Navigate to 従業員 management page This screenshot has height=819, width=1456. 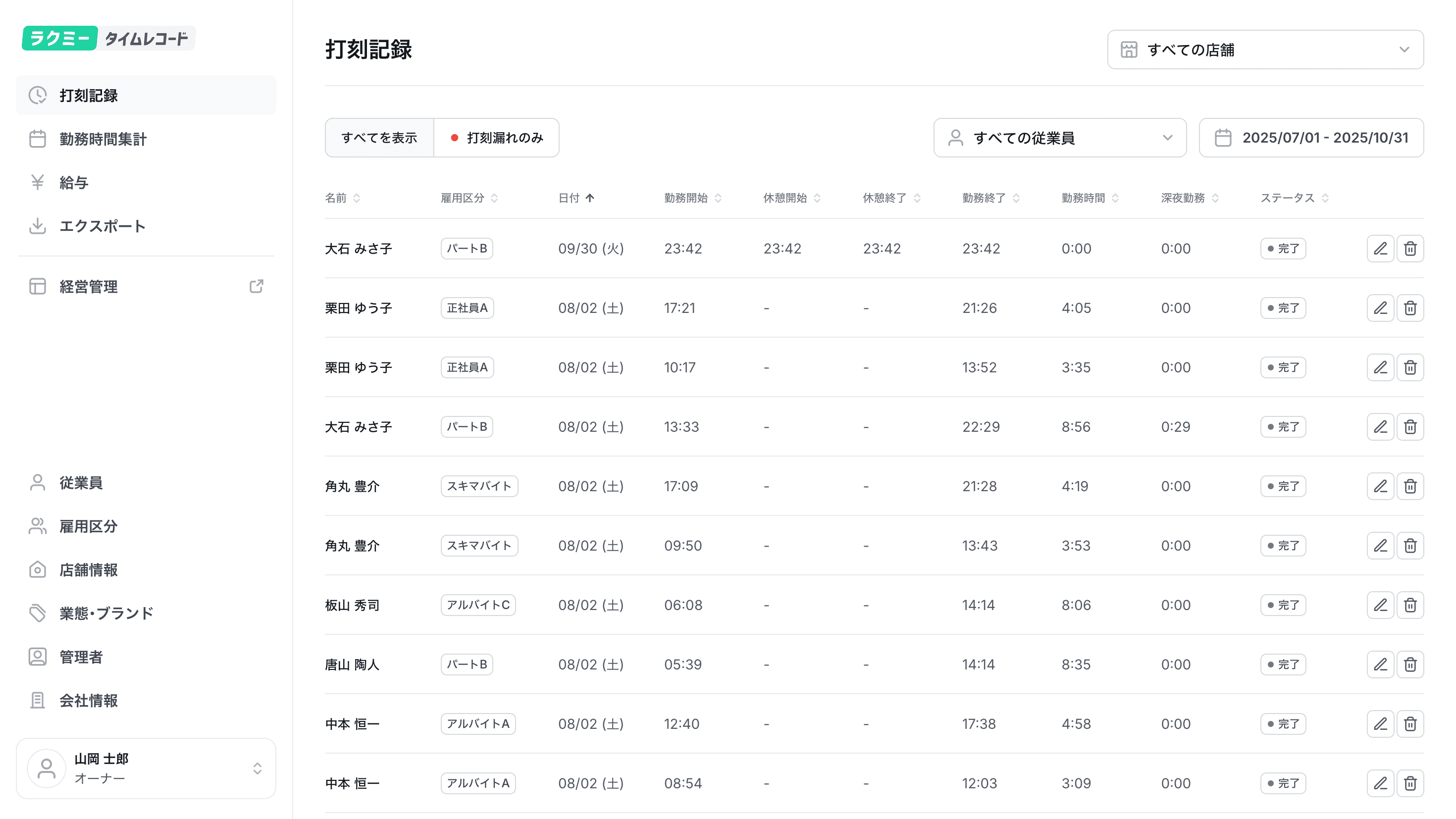81,483
